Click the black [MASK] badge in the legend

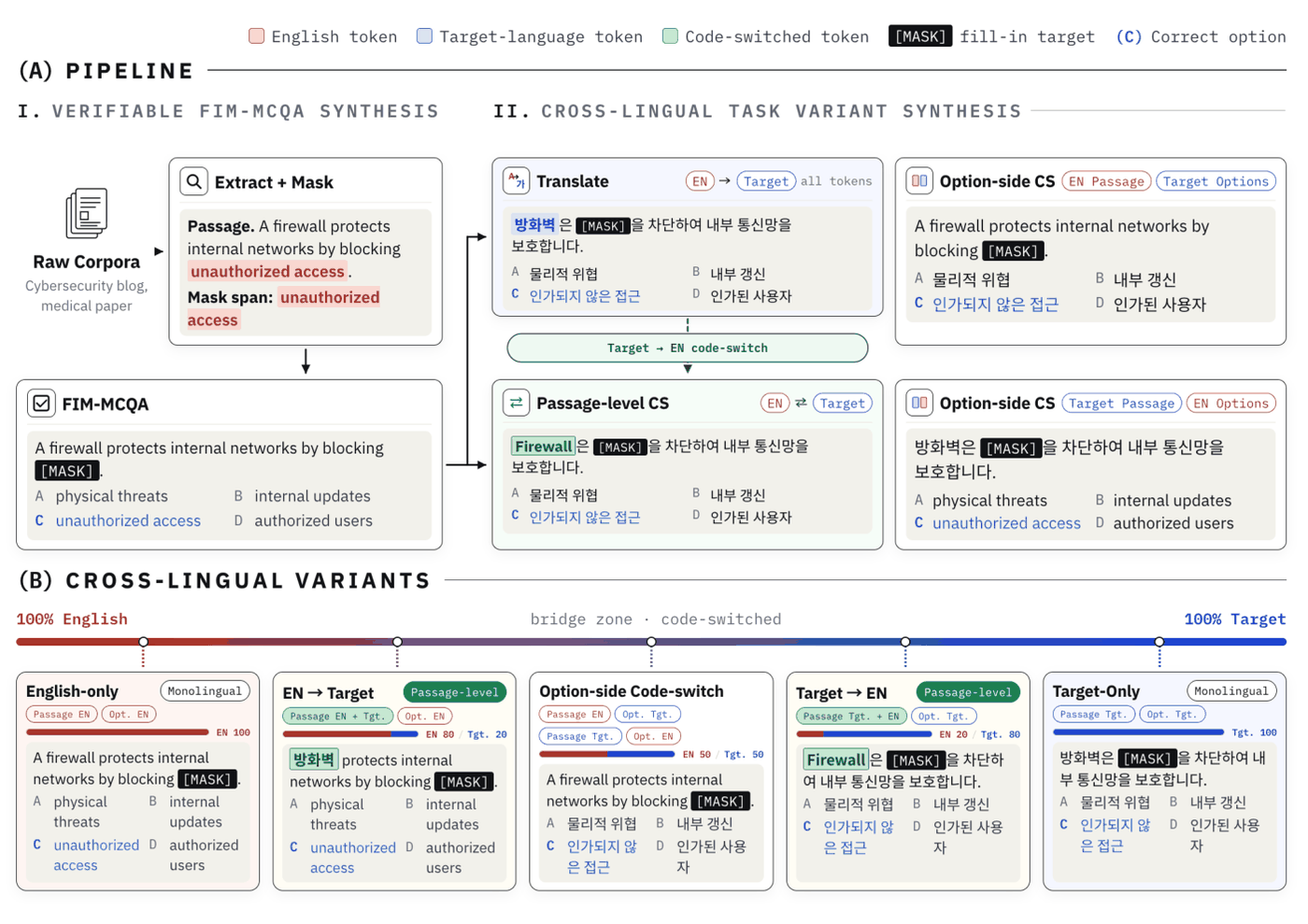coord(920,36)
